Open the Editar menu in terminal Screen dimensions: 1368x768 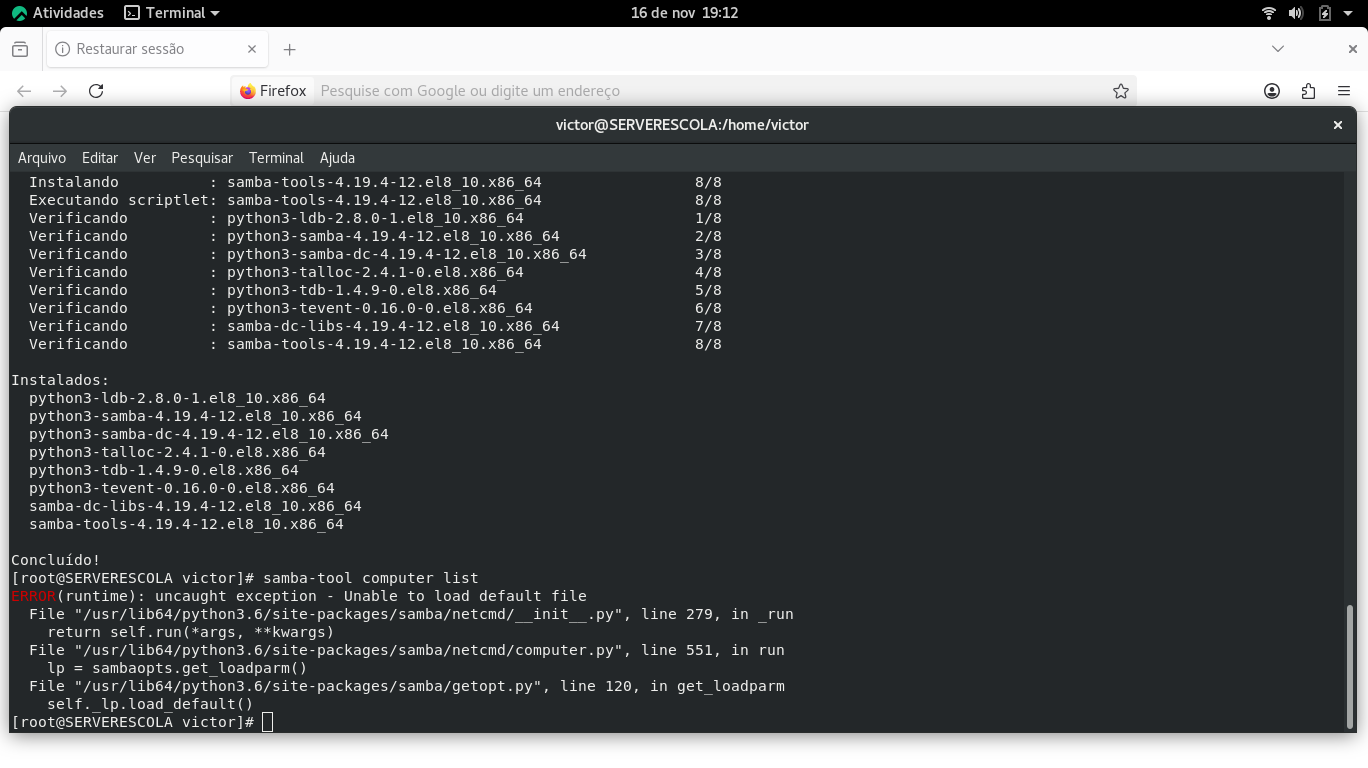pos(100,158)
